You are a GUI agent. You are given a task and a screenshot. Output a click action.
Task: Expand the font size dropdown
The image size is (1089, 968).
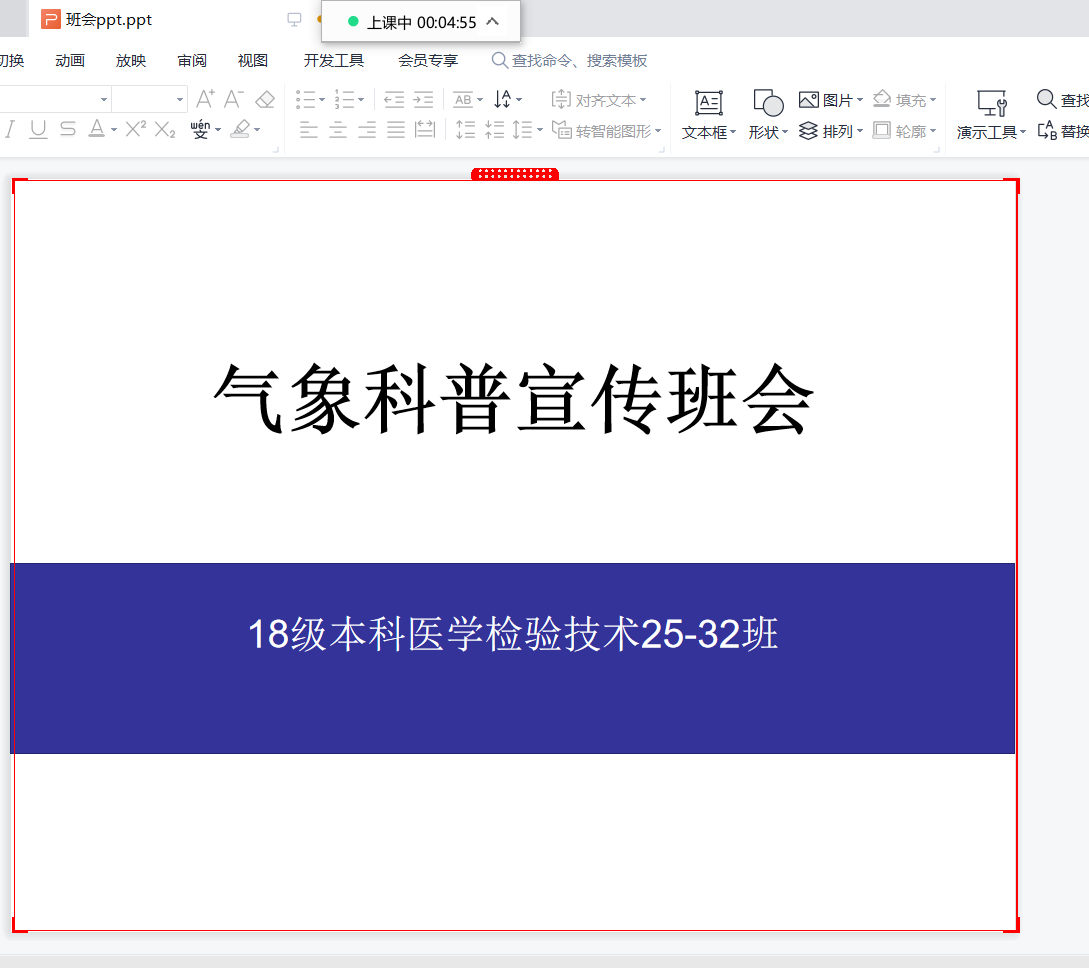coord(180,99)
